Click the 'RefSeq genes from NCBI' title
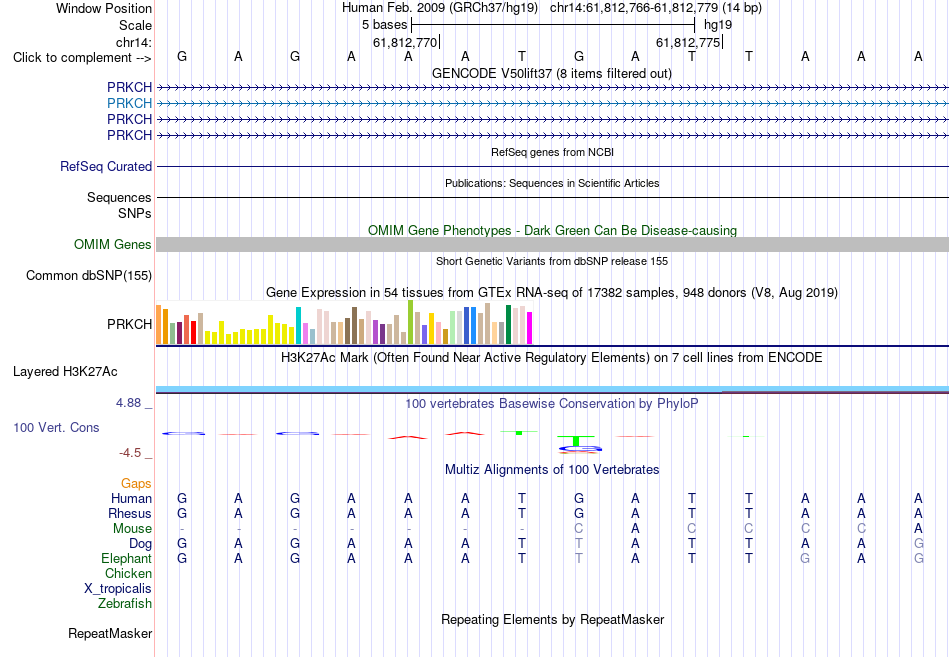950x657 pixels. (x=552, y=152)
